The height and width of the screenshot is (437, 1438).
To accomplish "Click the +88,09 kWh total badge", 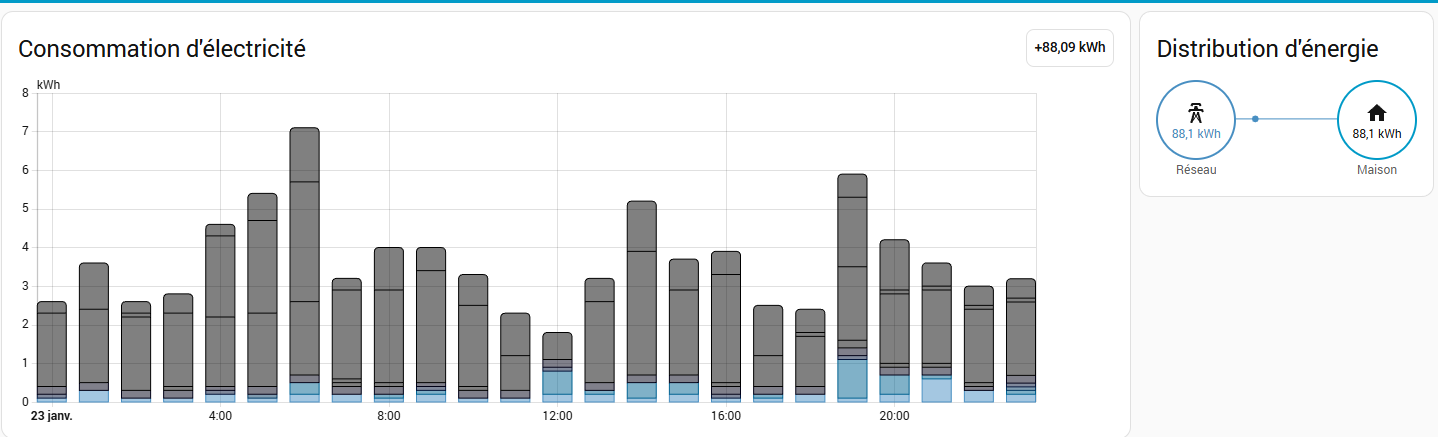I will tap(1069, 48).
